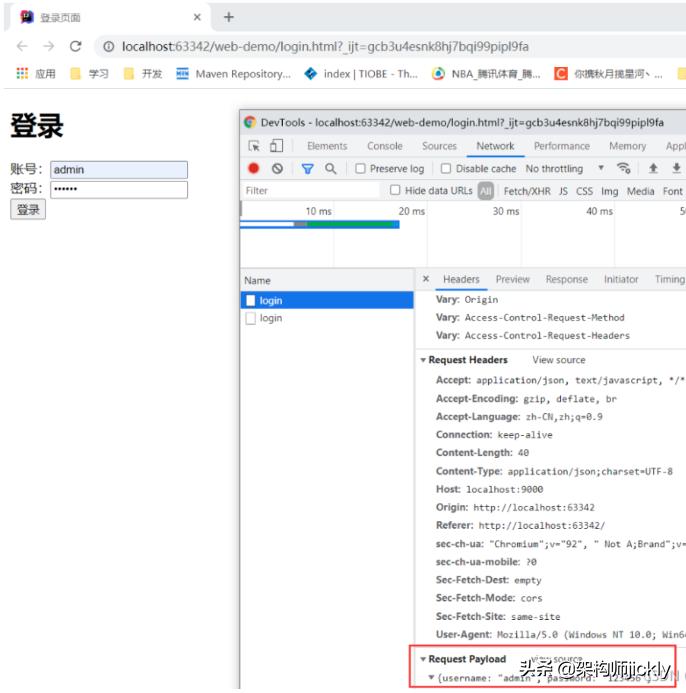
Task: Open the 应用 apps shortcut
Action: click(x=36, y=73)
